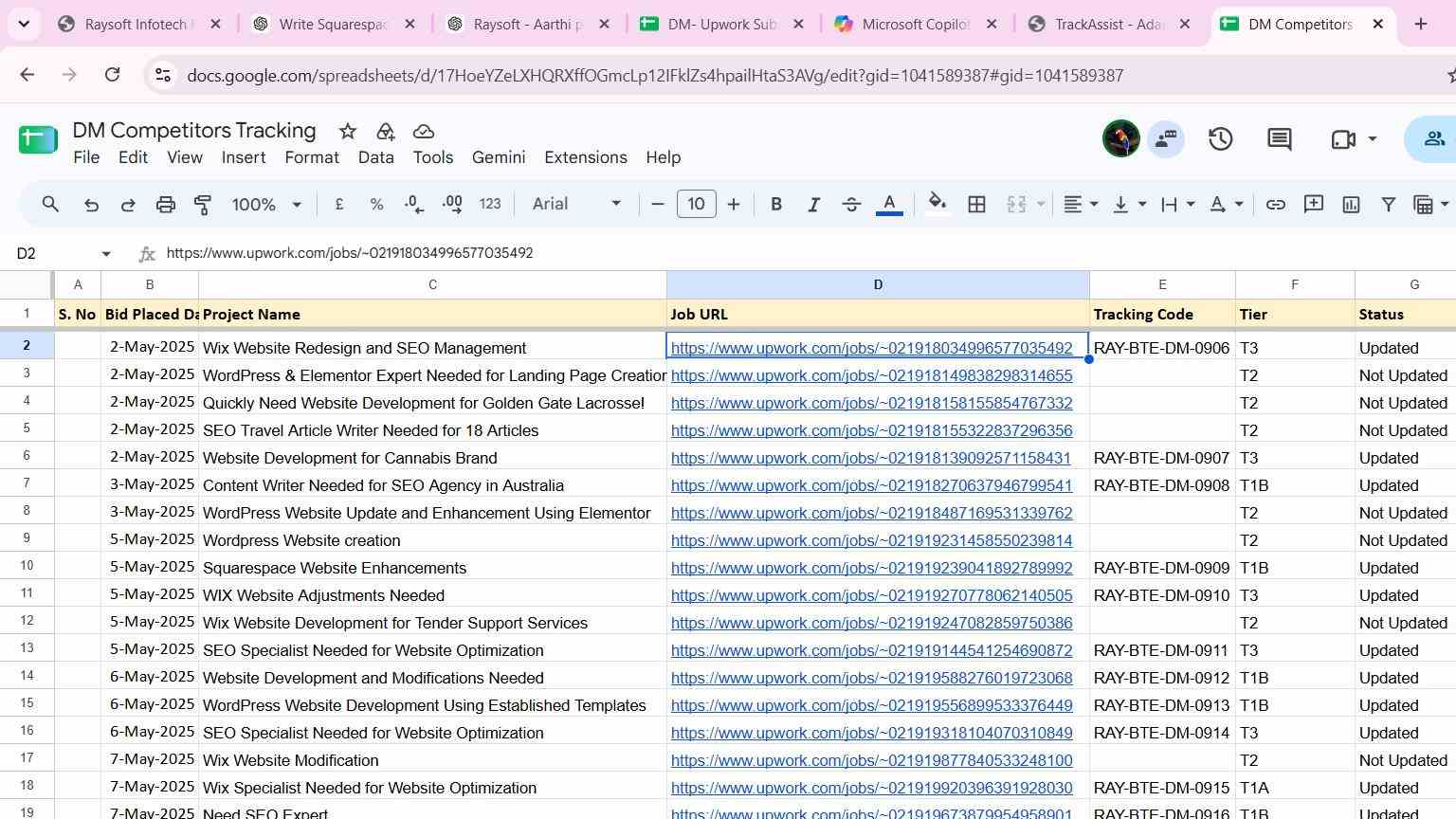Toggle bold formatting
Image resolution: width=1456 pixels, height=819 pixels.
point(776,204)
